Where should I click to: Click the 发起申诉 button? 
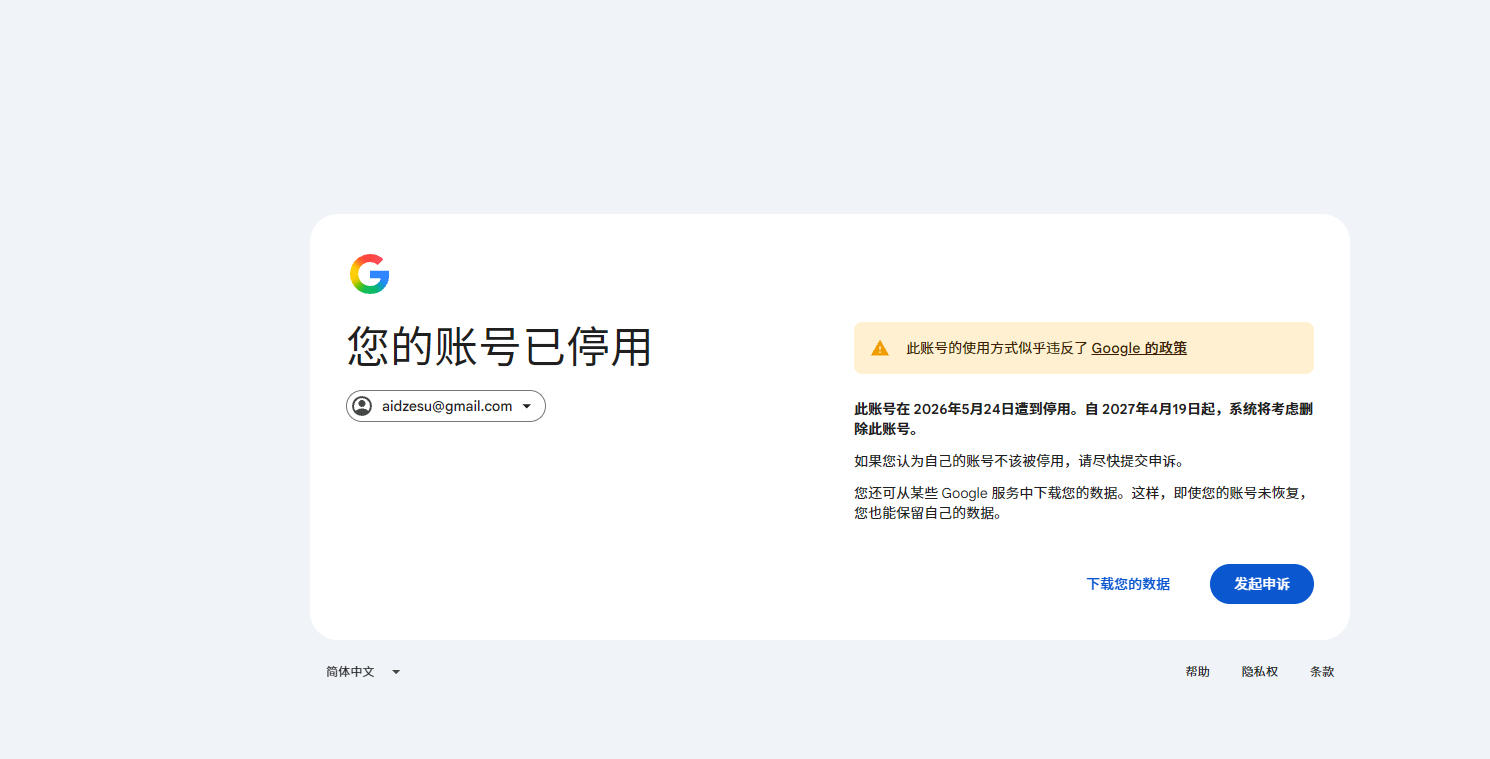tap(1262, 584)
